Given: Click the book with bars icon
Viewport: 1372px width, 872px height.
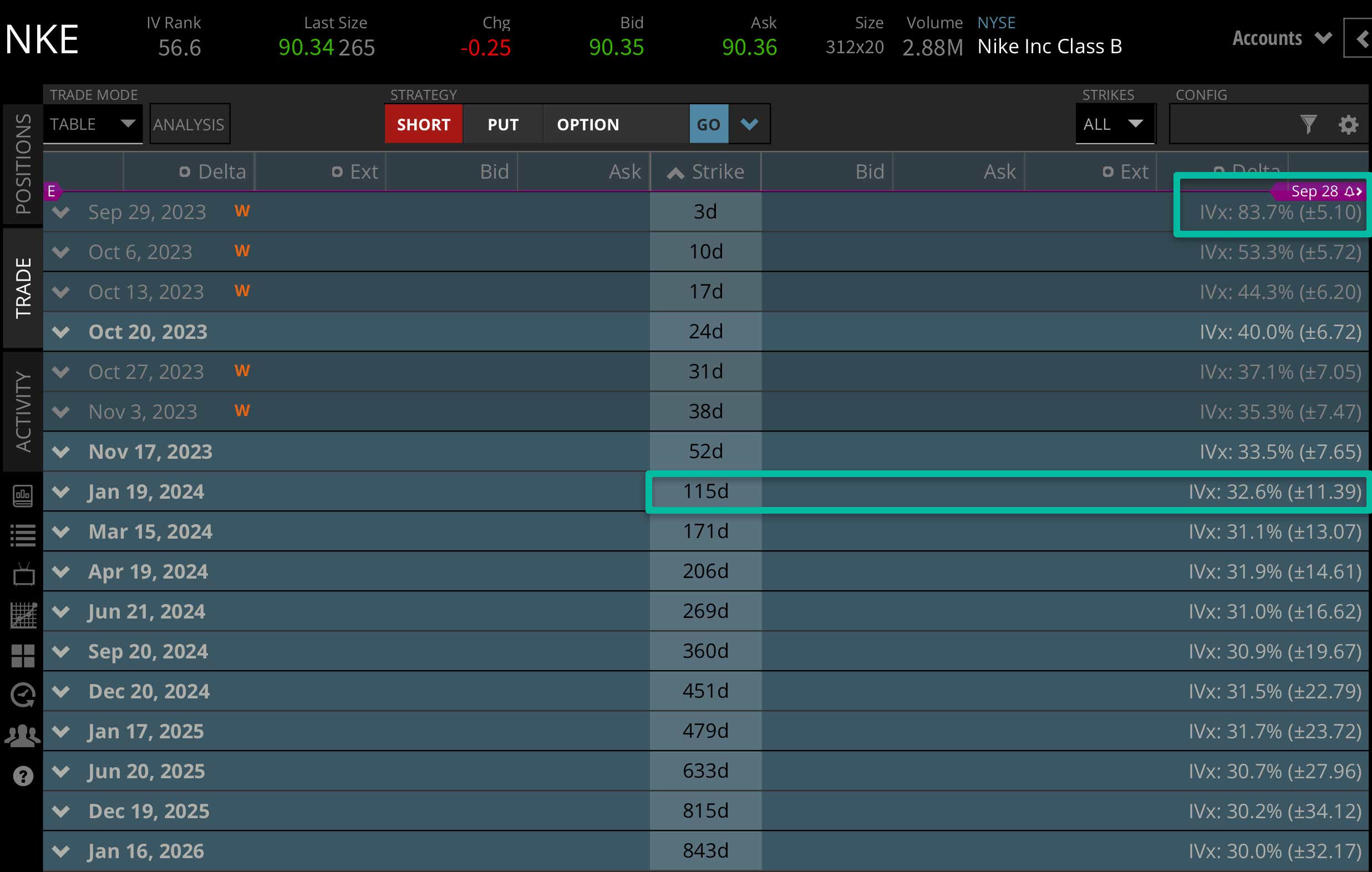Looking at the screenshot, I should pyautogui.click(x=23, y=495).
